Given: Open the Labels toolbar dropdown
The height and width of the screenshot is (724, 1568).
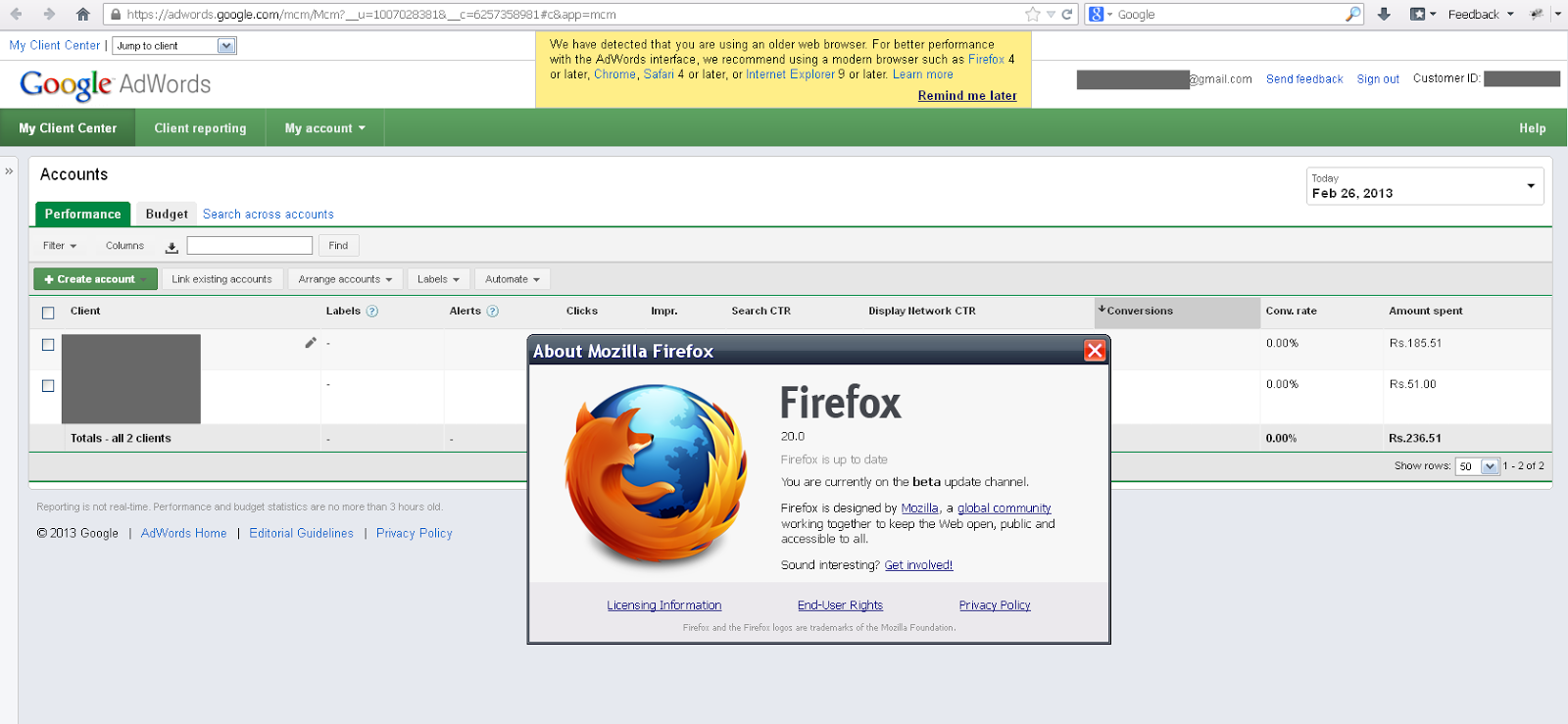Looking at the screenshot, I should coord(438,279).
